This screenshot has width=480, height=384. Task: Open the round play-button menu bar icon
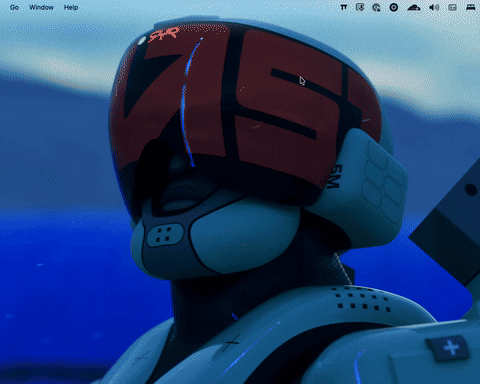click(394, 7)
